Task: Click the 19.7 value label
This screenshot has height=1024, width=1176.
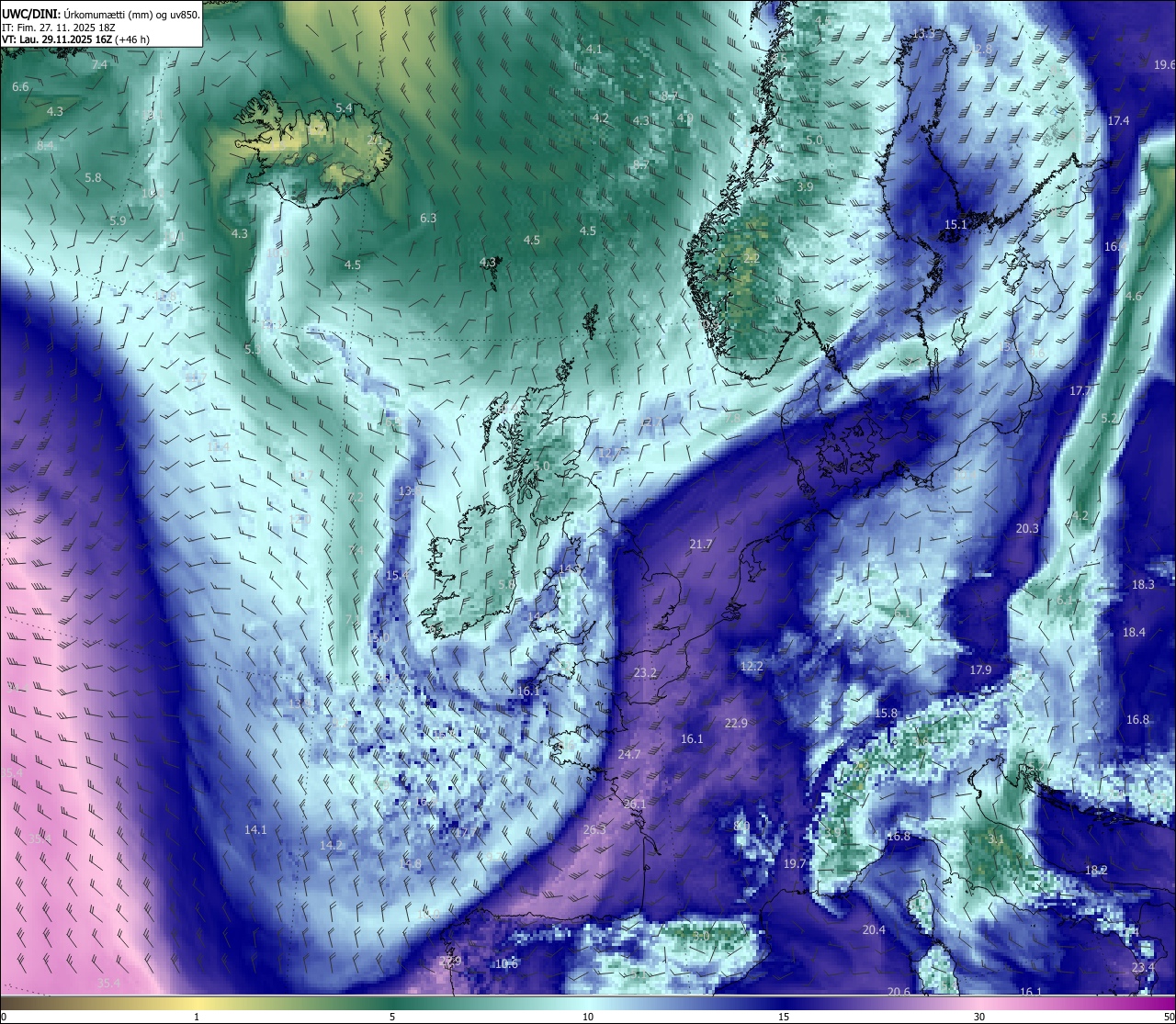Action: [x=795, y=864]
